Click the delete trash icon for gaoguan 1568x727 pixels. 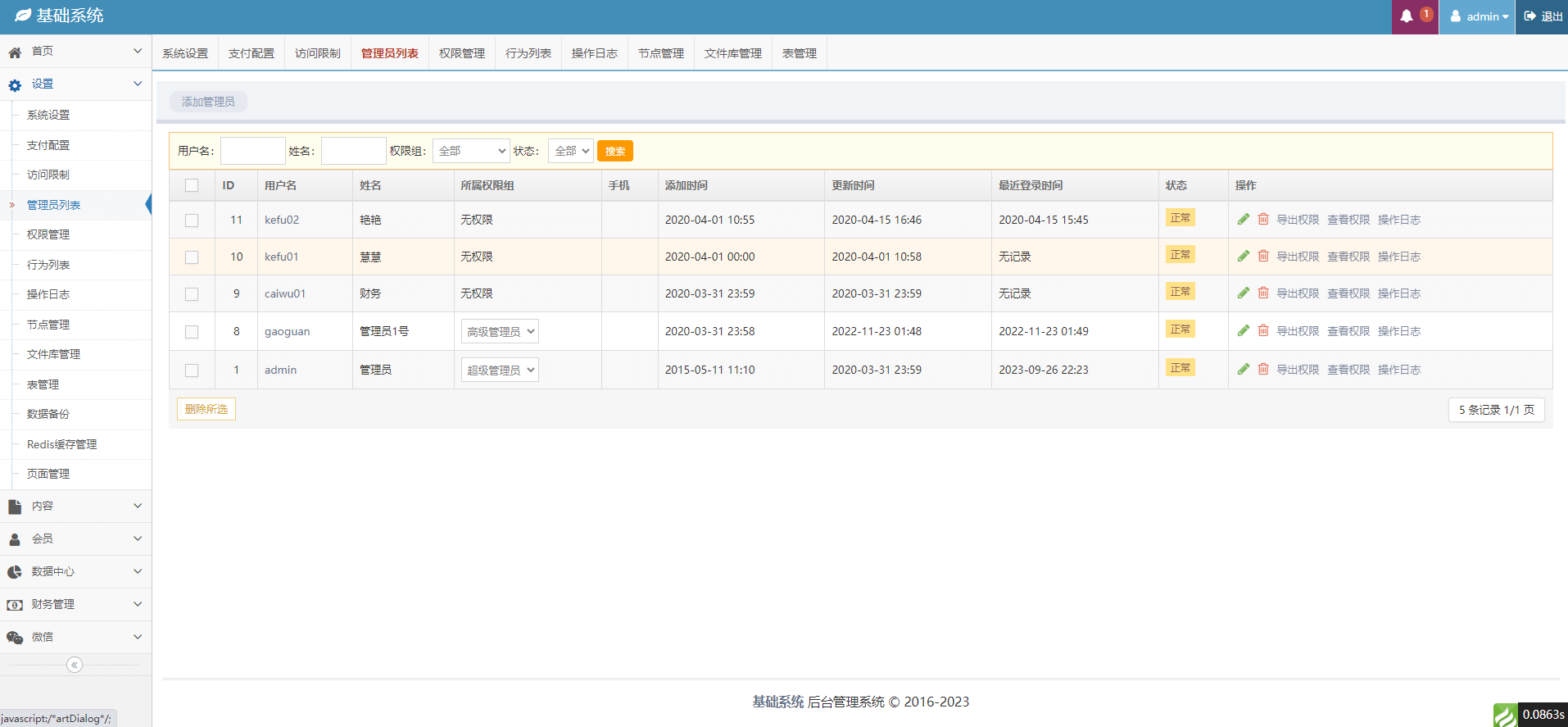coord(1263,330)
